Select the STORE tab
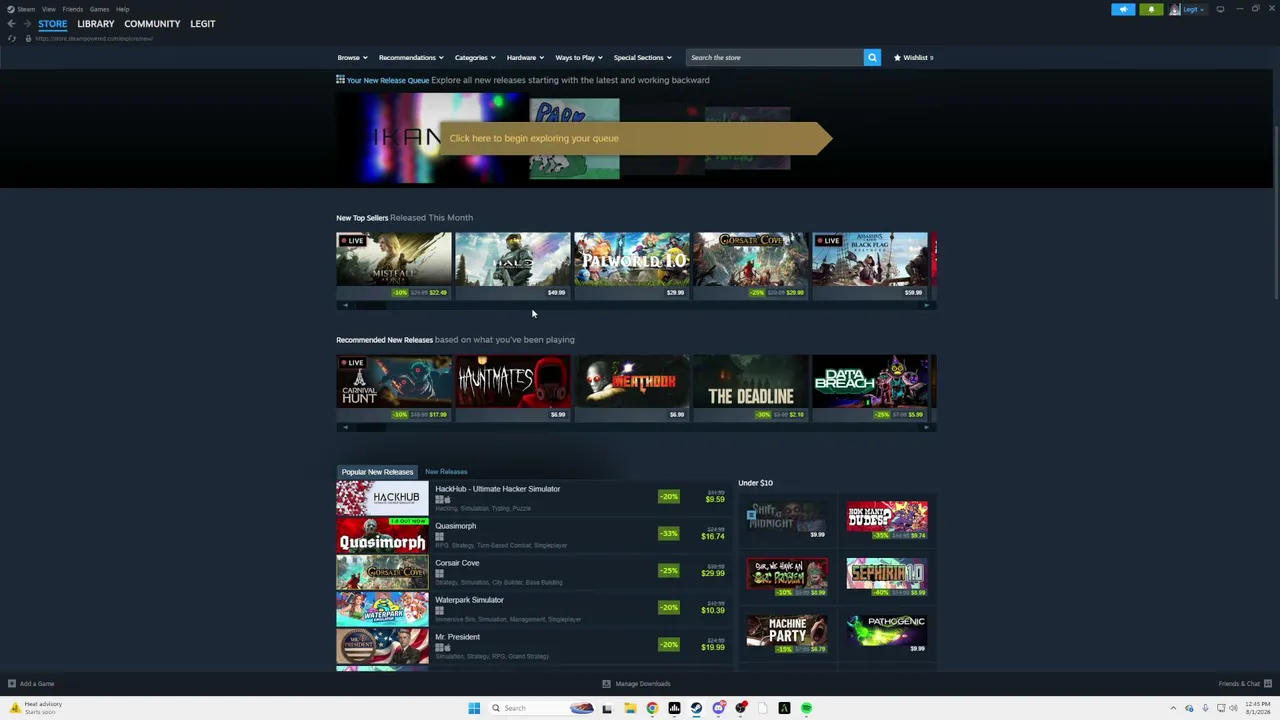1280x720 pixels. pos(53,24)
